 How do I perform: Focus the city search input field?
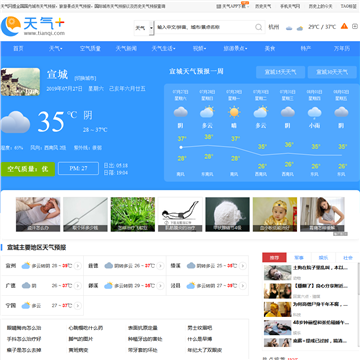pyautogui.click(x=205, y=27)
